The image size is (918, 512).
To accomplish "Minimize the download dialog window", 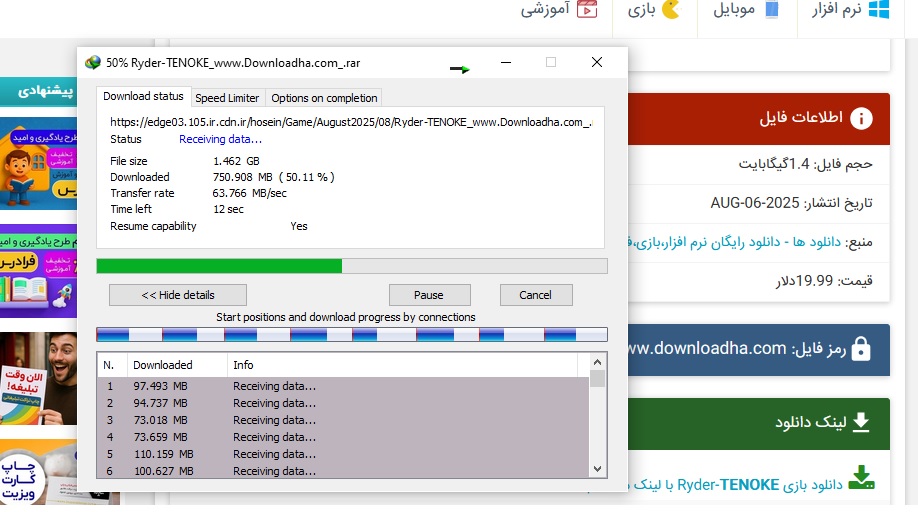I will point(506,62).
